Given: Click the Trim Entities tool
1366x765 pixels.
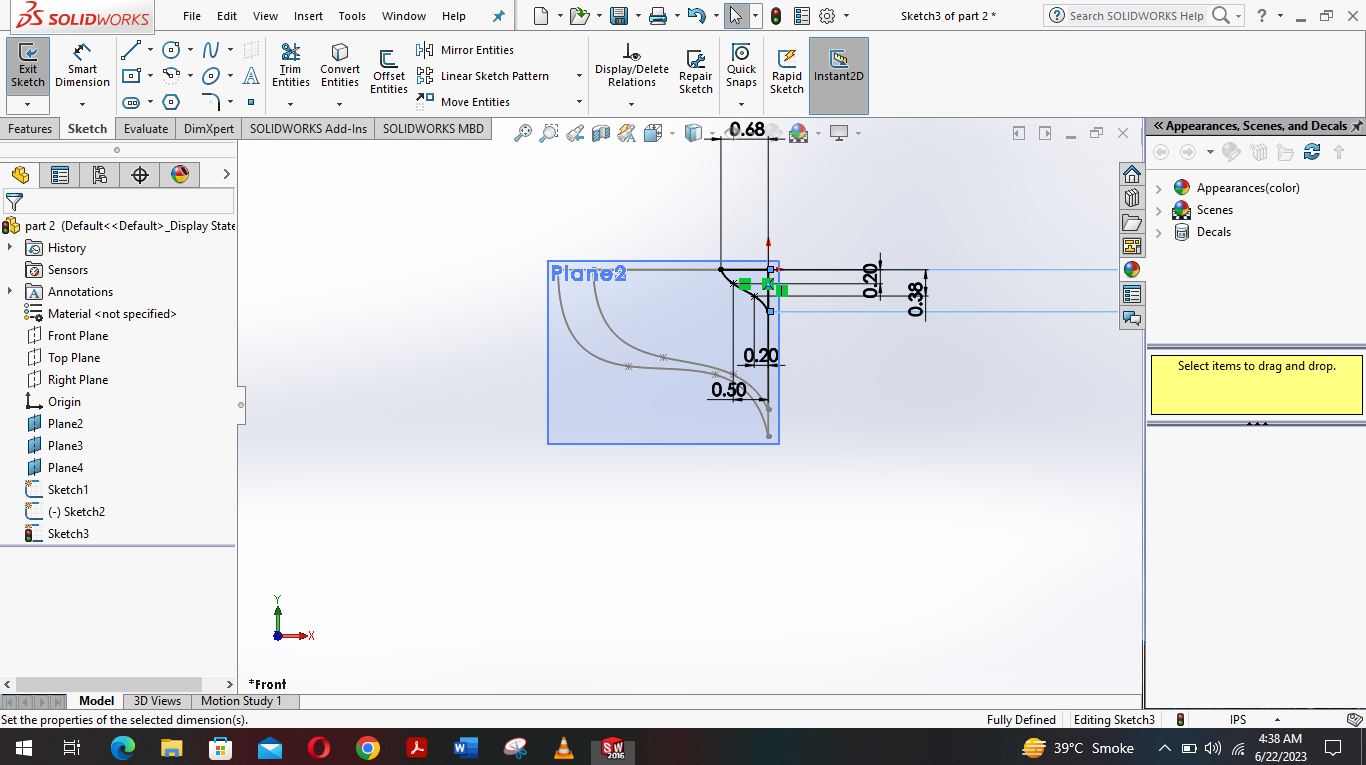Looking at the screenshot, I should pyautogui.click(x=290, y=66).
